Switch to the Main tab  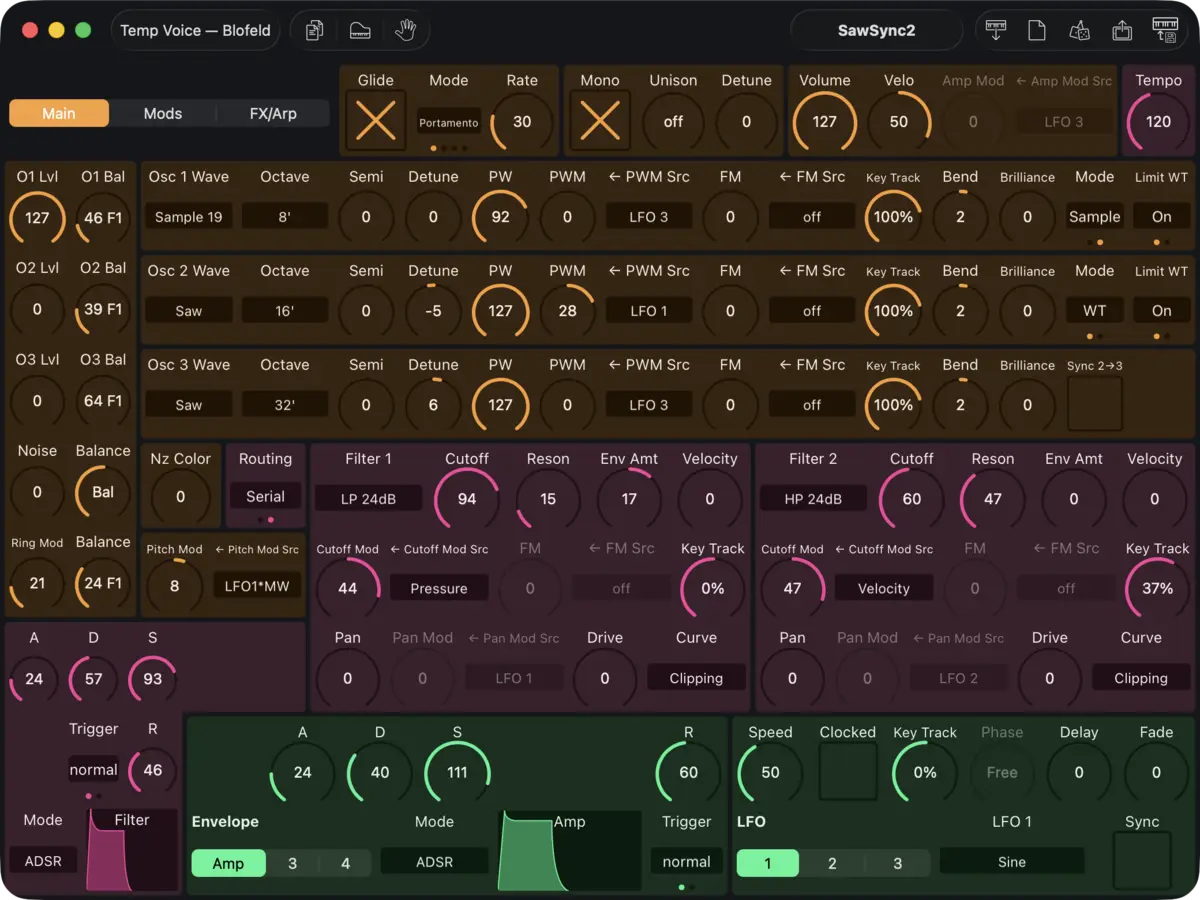tap(59, 113)
